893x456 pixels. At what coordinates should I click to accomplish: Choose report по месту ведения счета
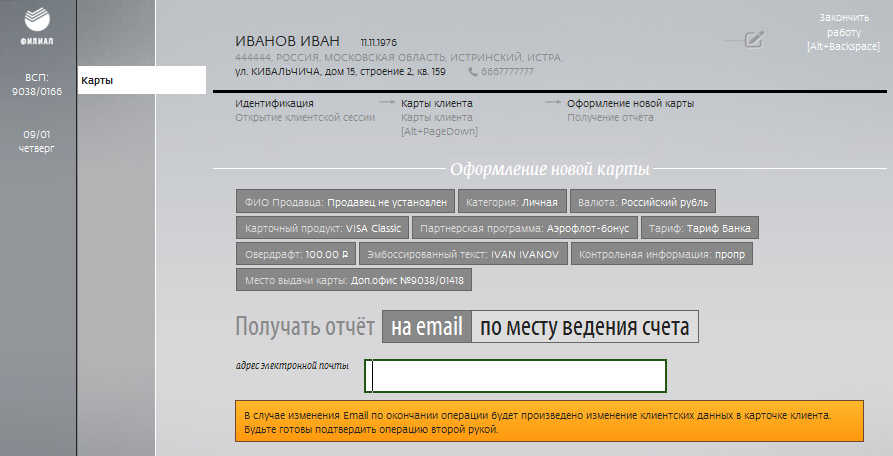585,327
